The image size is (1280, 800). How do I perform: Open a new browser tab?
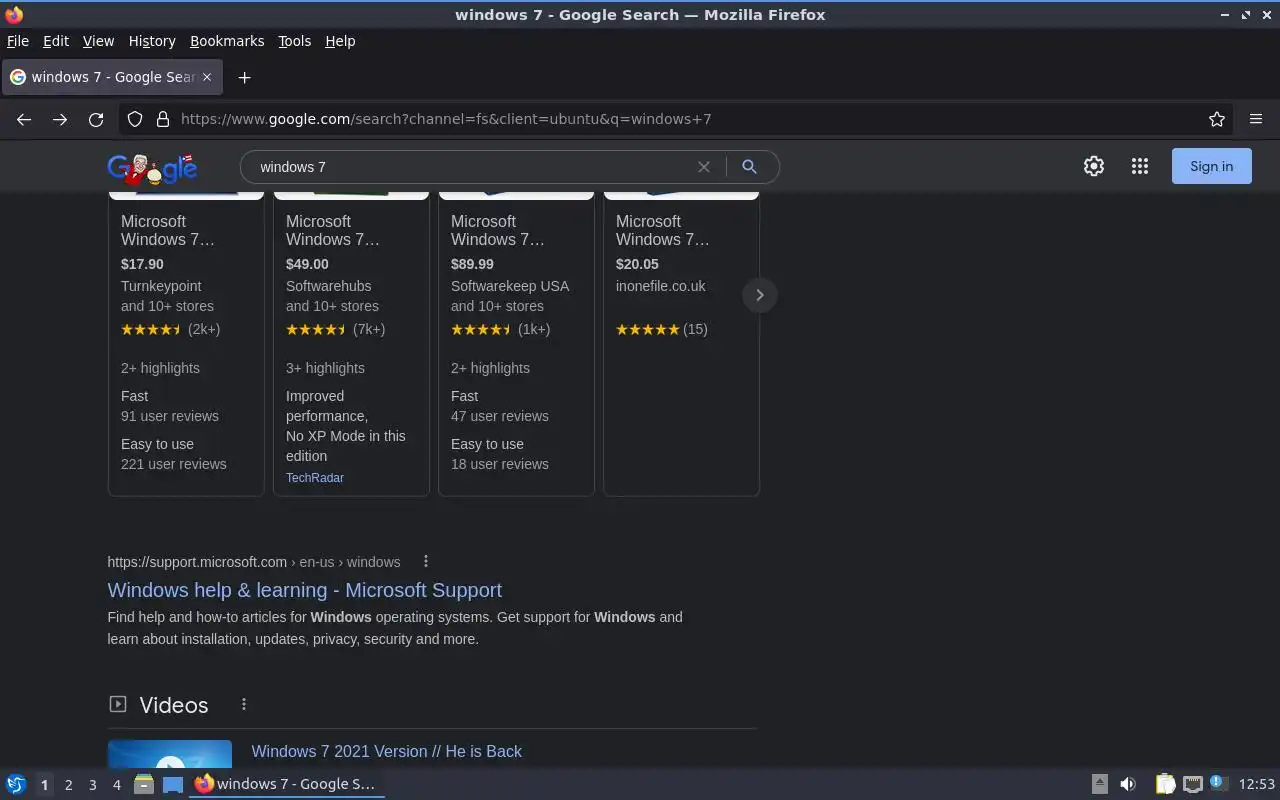(244, 77)
